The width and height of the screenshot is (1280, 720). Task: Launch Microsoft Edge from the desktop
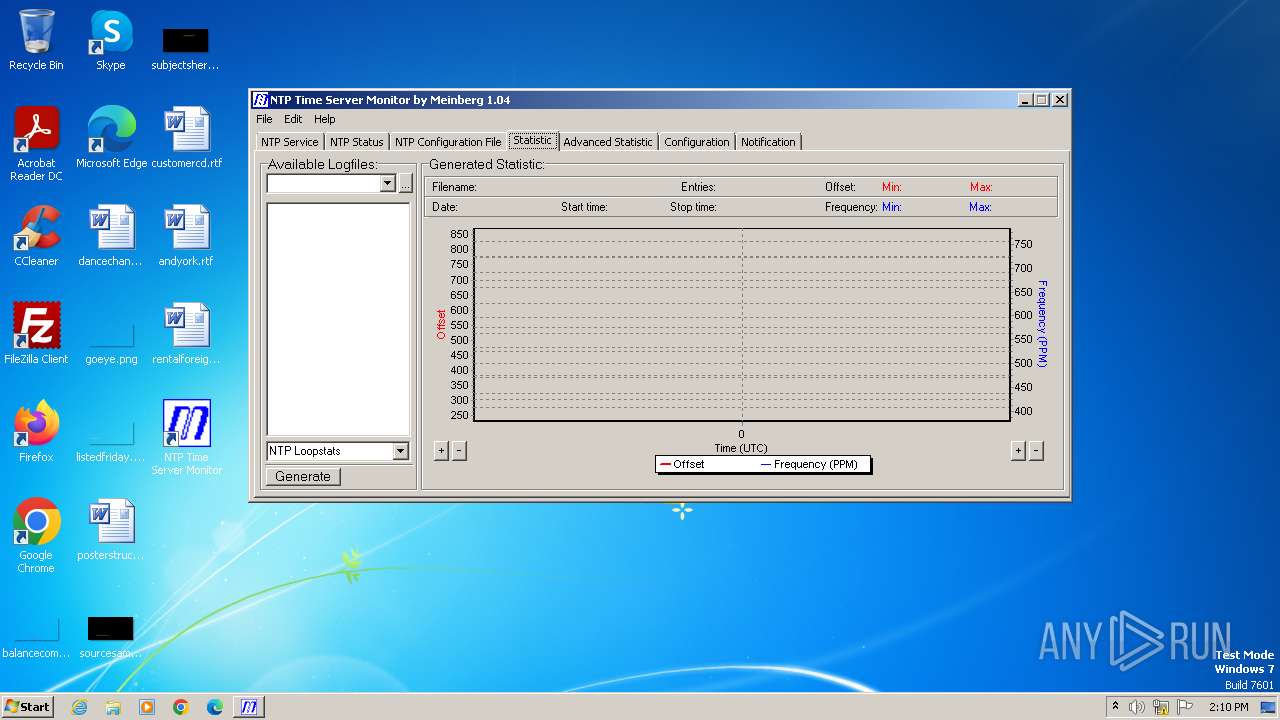(111, 138)
